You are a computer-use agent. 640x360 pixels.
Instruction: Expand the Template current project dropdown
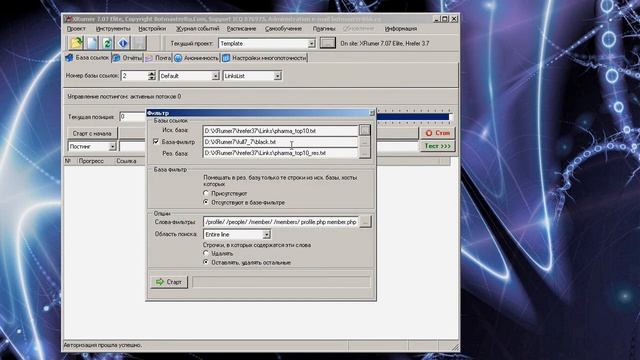point(311,43)
